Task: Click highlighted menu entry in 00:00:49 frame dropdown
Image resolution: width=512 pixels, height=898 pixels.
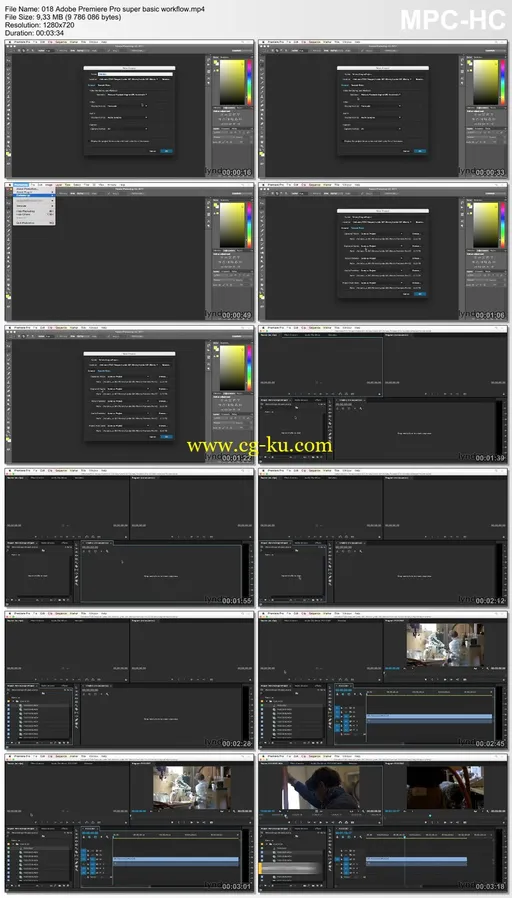Action: (x=33, y=195)
